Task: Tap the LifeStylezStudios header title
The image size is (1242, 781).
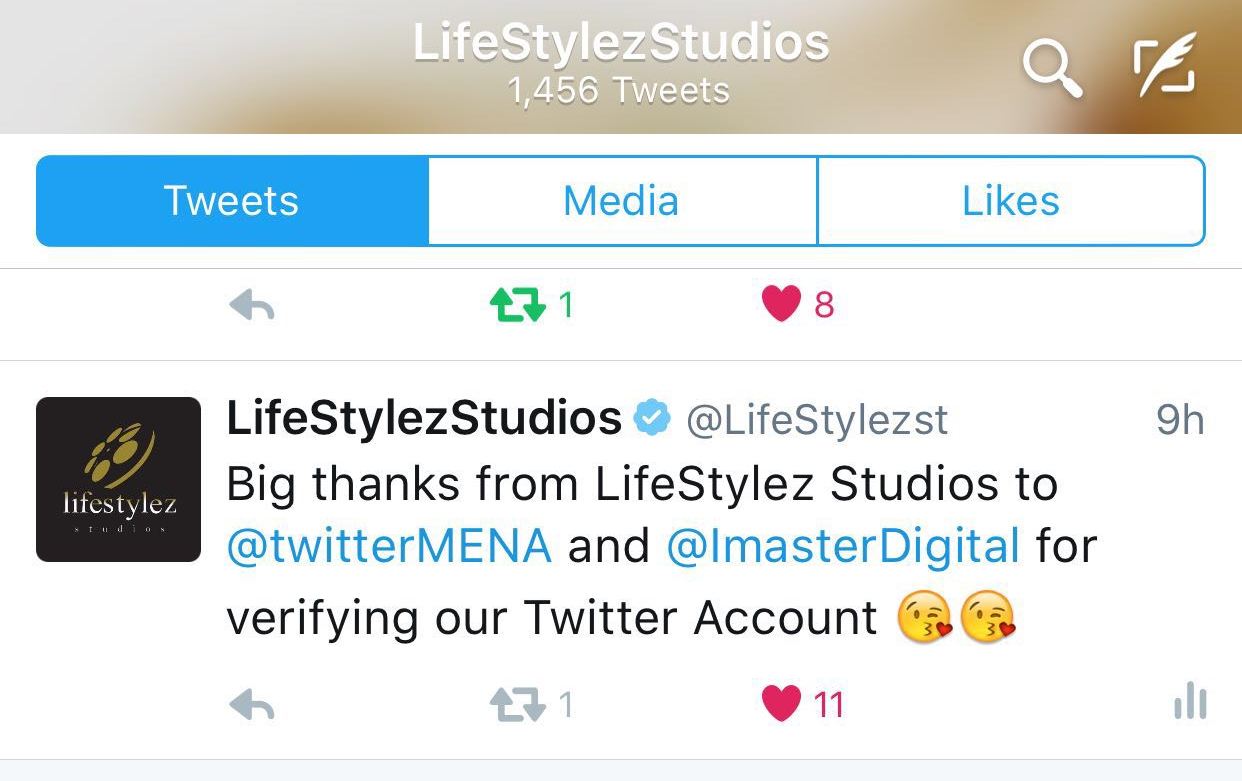Action: pyautogui.click(x=621, y=43)
